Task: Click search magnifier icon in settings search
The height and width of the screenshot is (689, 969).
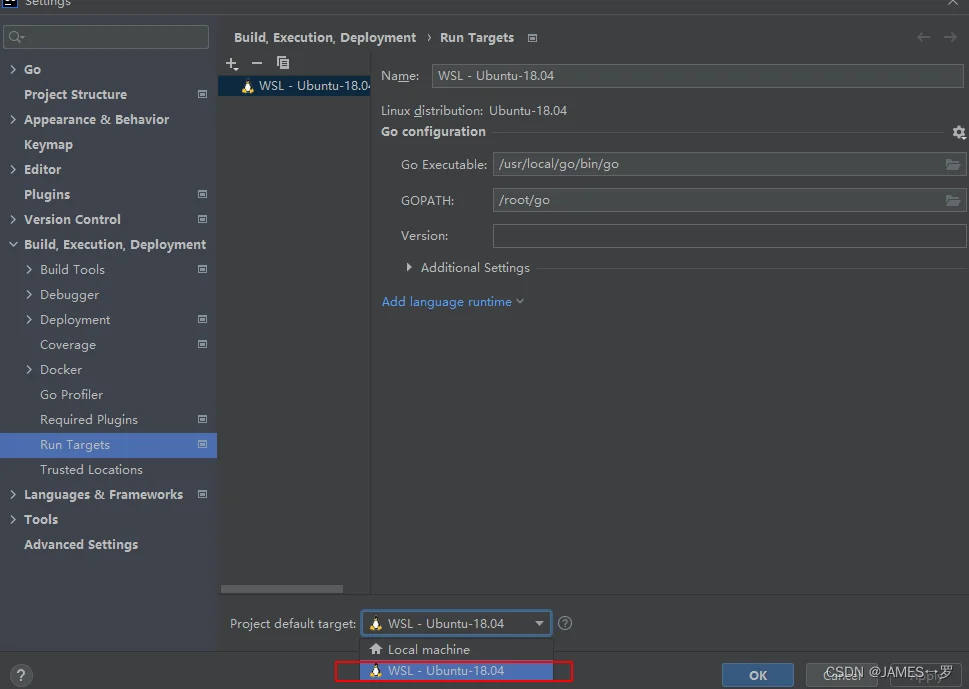Action: (x=16, y=37)
